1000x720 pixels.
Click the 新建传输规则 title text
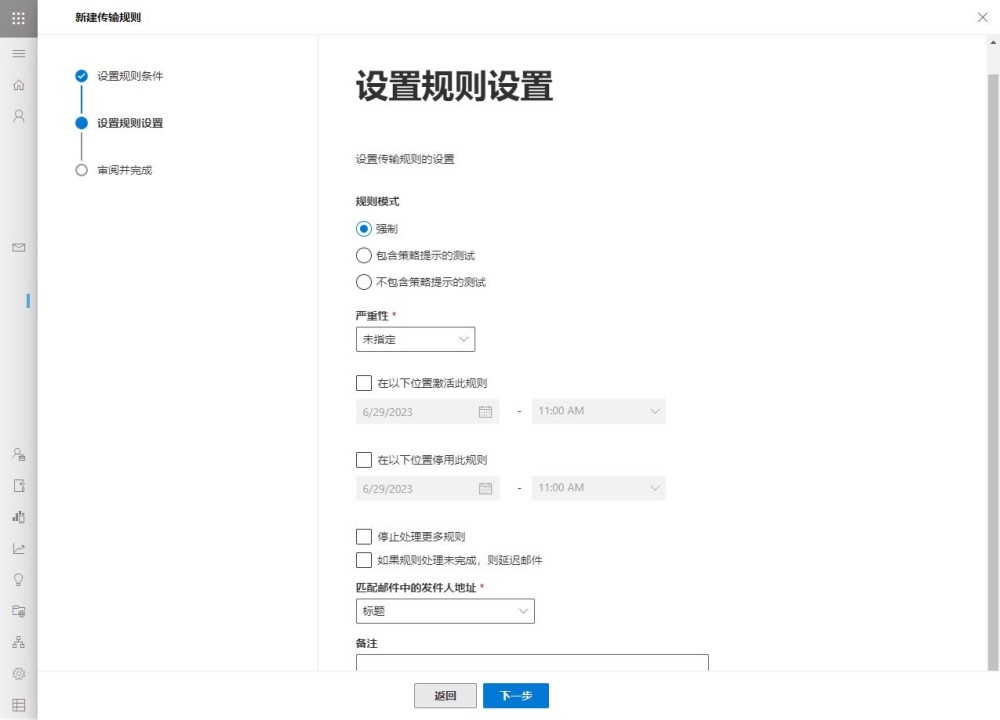click(x=108, y=17)
